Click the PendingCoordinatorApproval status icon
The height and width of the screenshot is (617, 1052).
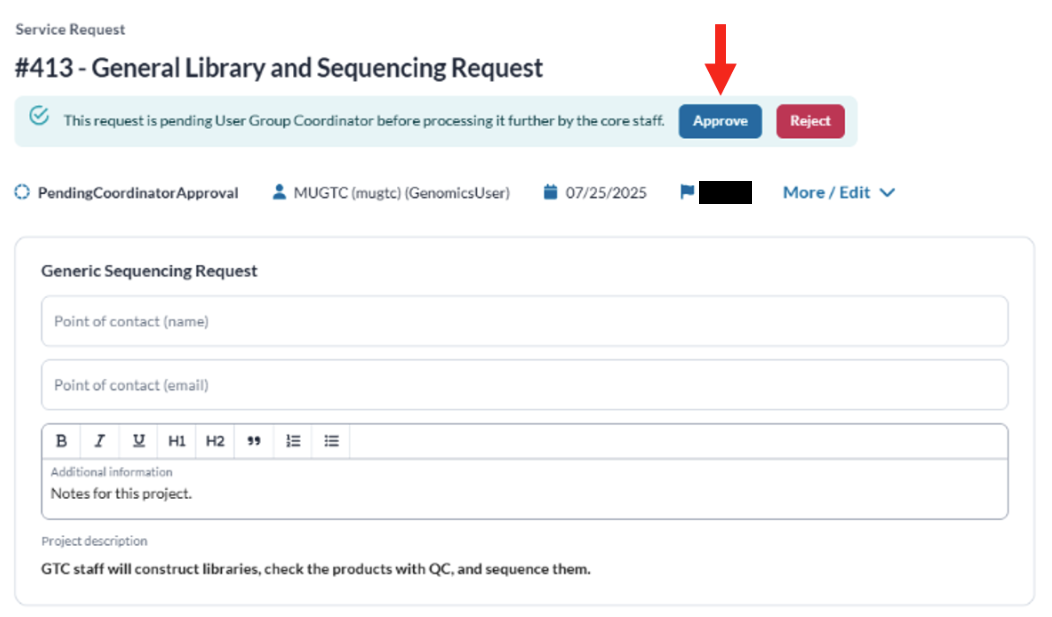[x=23, y=193]
